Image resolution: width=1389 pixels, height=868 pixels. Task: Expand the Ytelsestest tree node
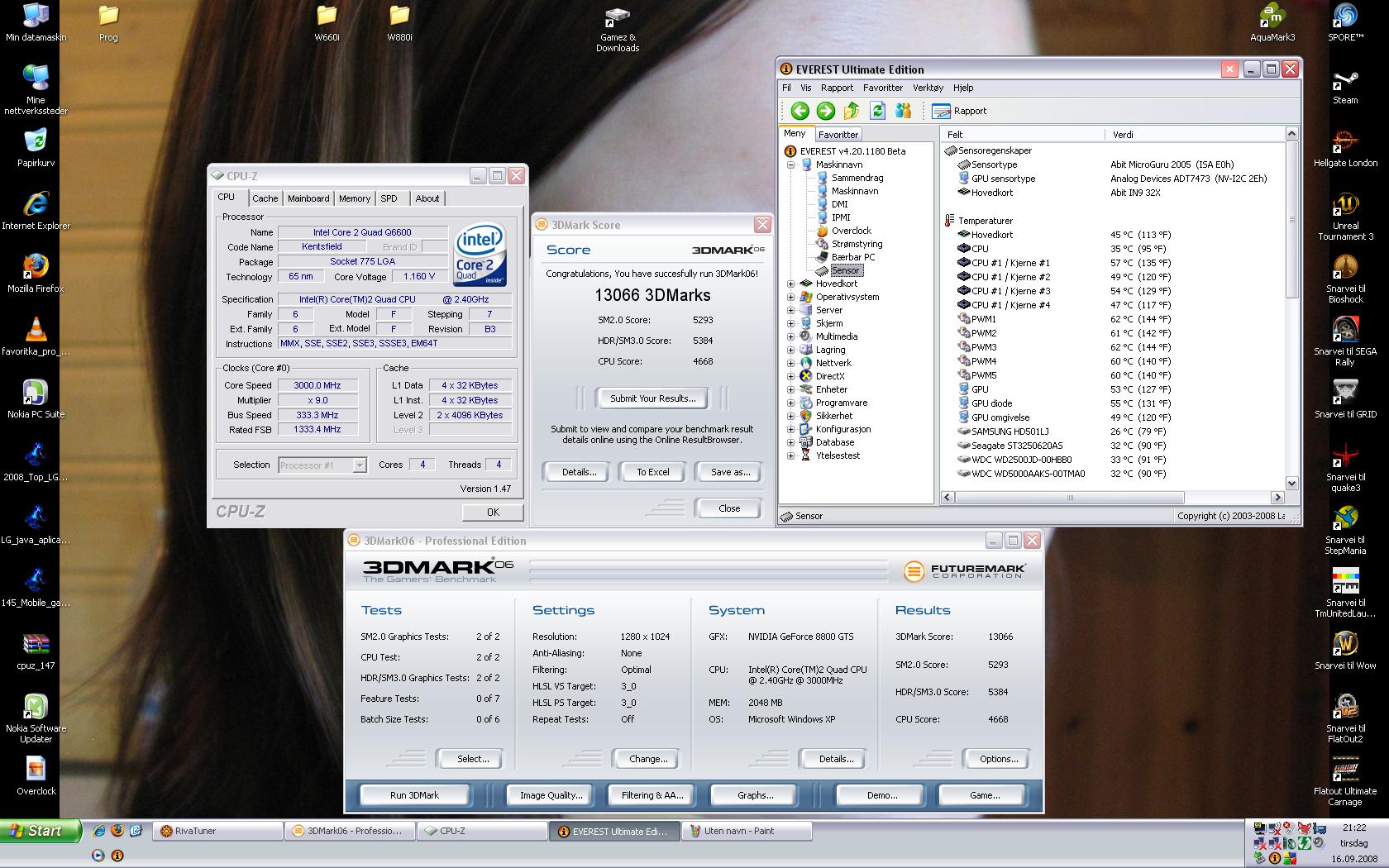tap(790, 455)
